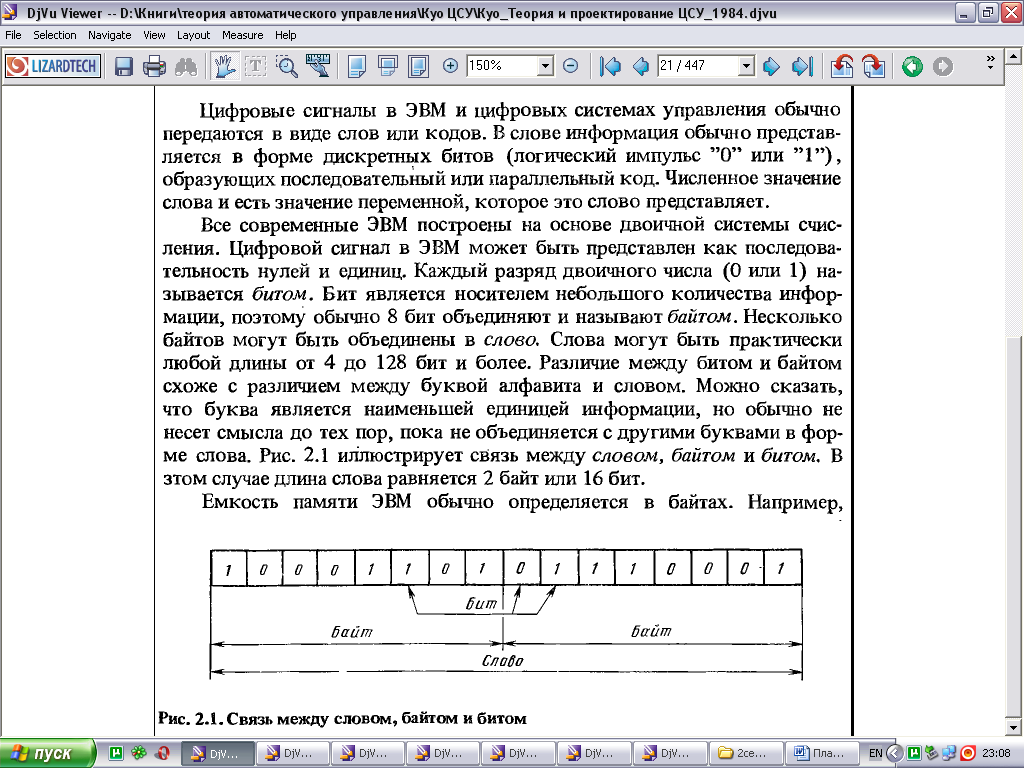Open the пуск Start menu
Screen dimensions: 1024x768
(48, 753)
